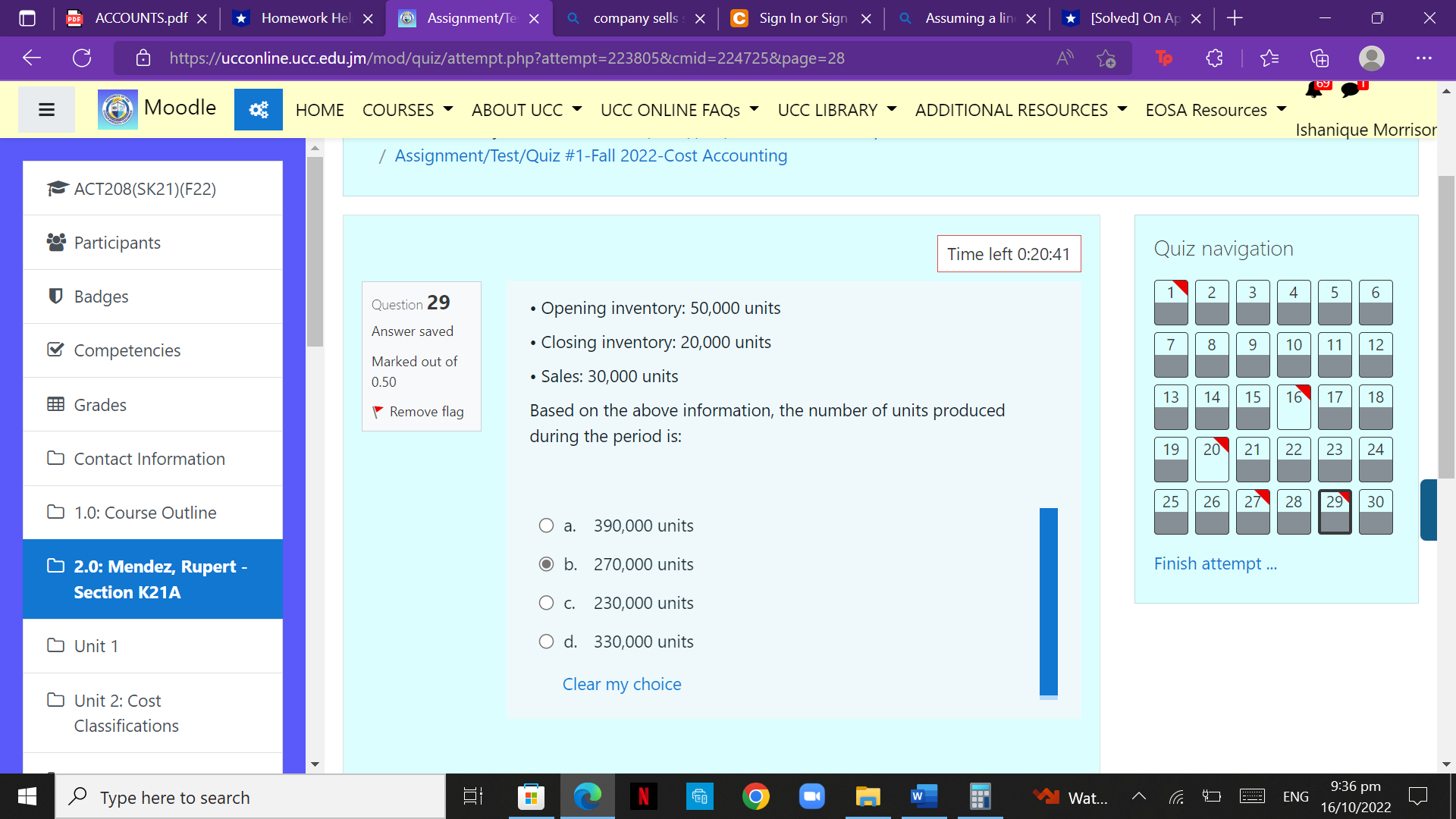Open Microsoft Word from the taskbar

tap(924, 797)
